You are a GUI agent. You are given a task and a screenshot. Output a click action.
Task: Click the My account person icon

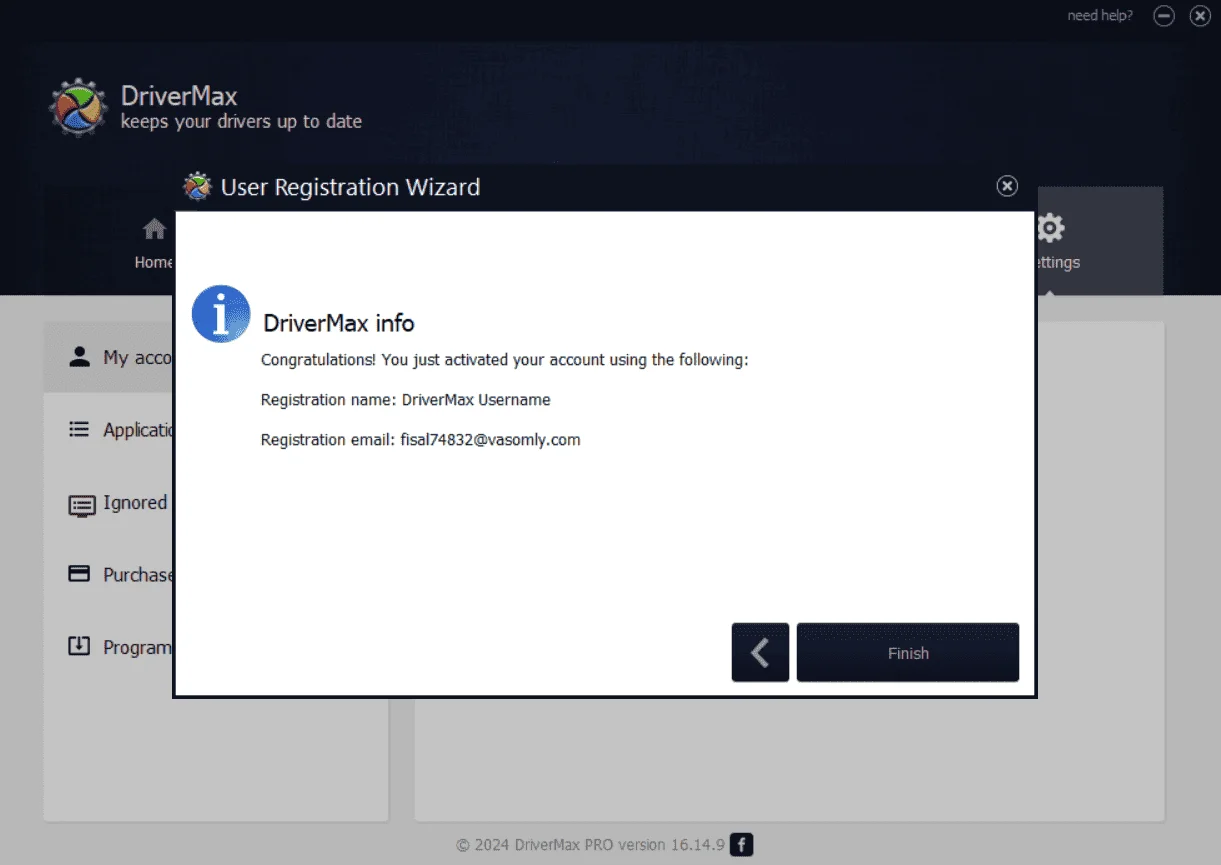[x=79, y=357]
